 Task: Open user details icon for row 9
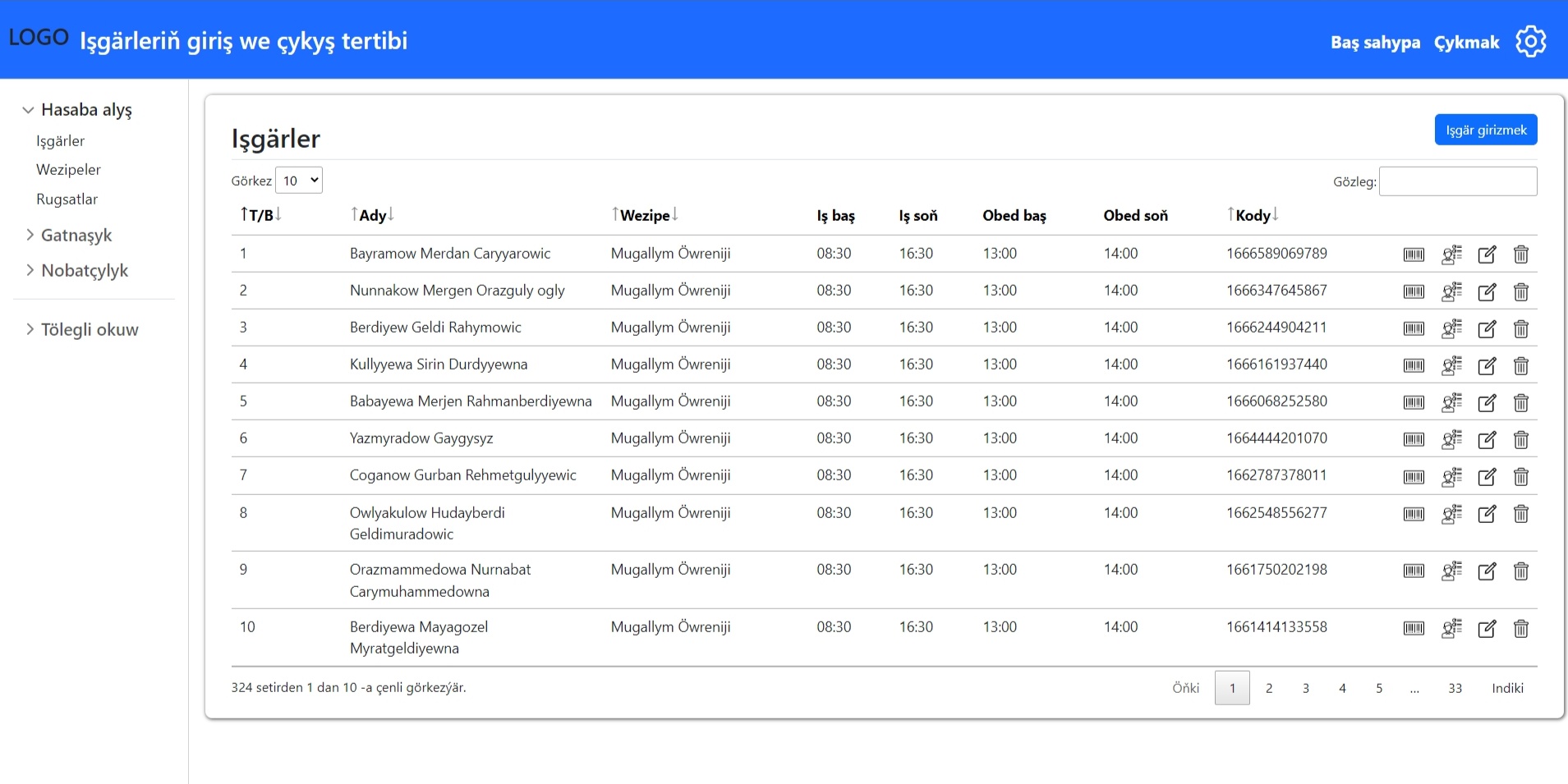1451,571
